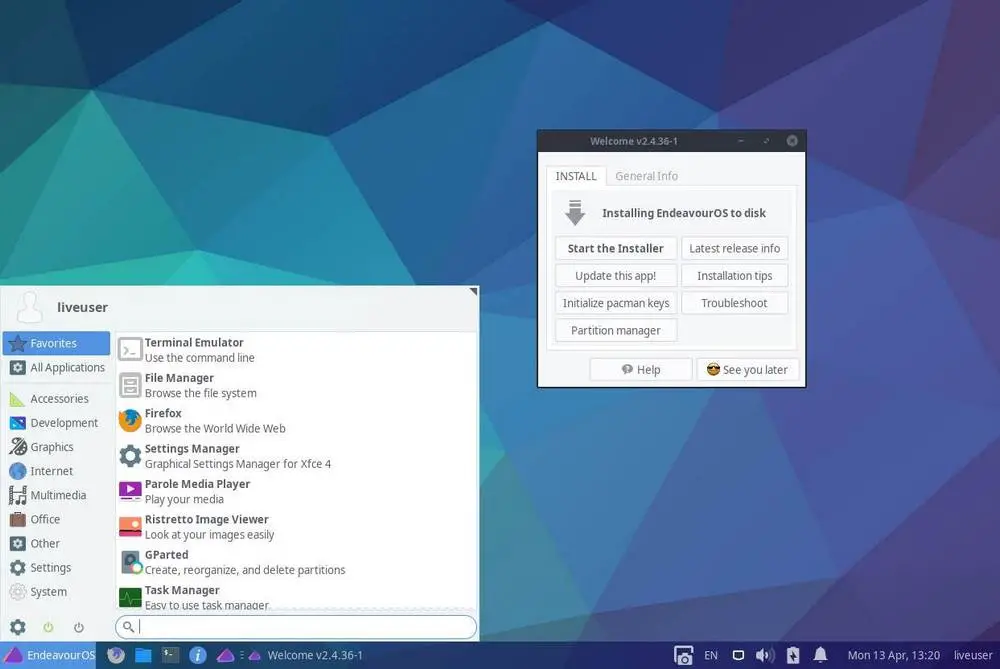Image resolution: width=1000 pixels, height=669 pixels.
Task: Launch GParted partition editor
Action: click(297, 562)
